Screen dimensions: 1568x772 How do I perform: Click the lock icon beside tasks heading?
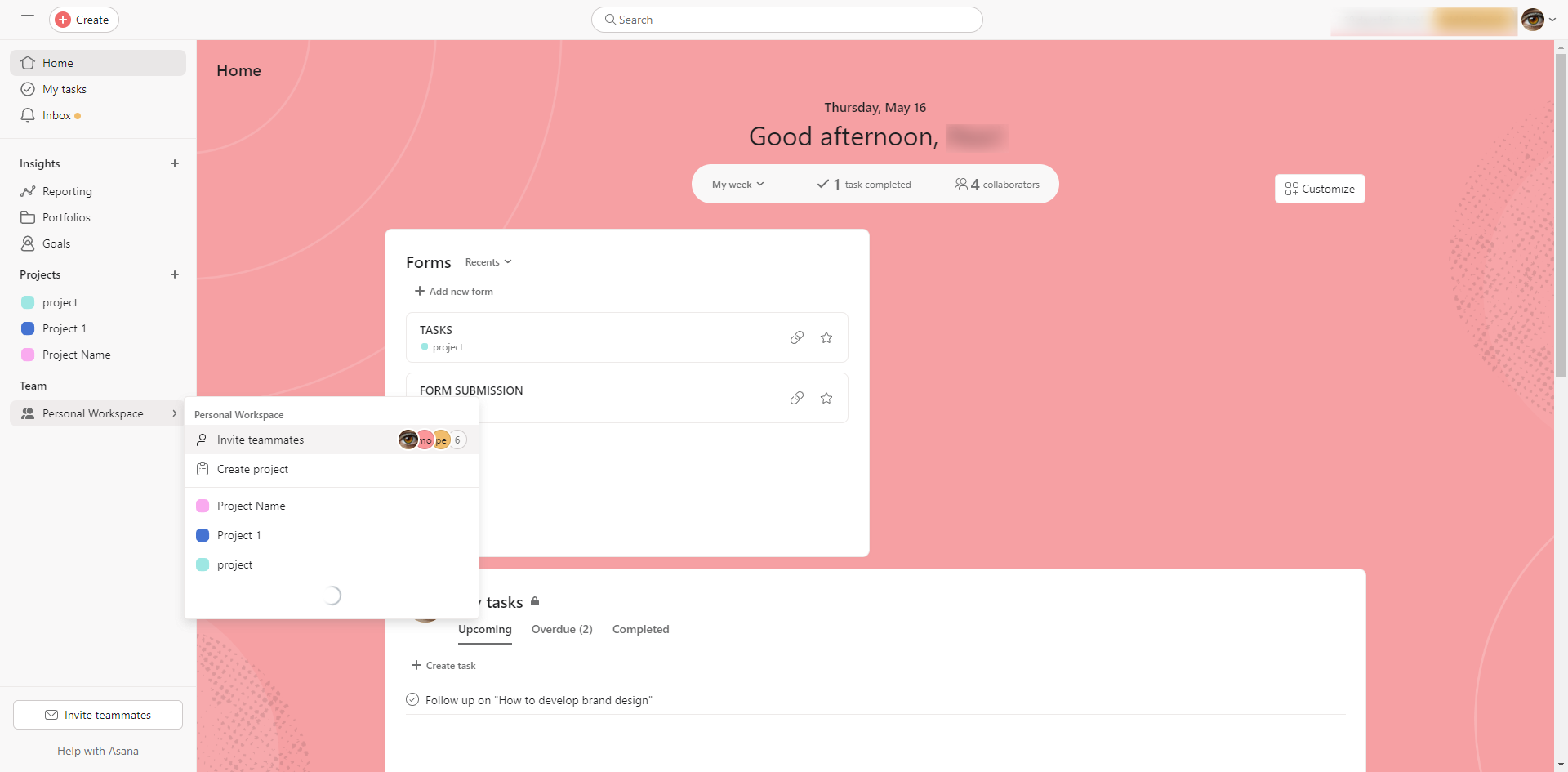coord(535,601)
